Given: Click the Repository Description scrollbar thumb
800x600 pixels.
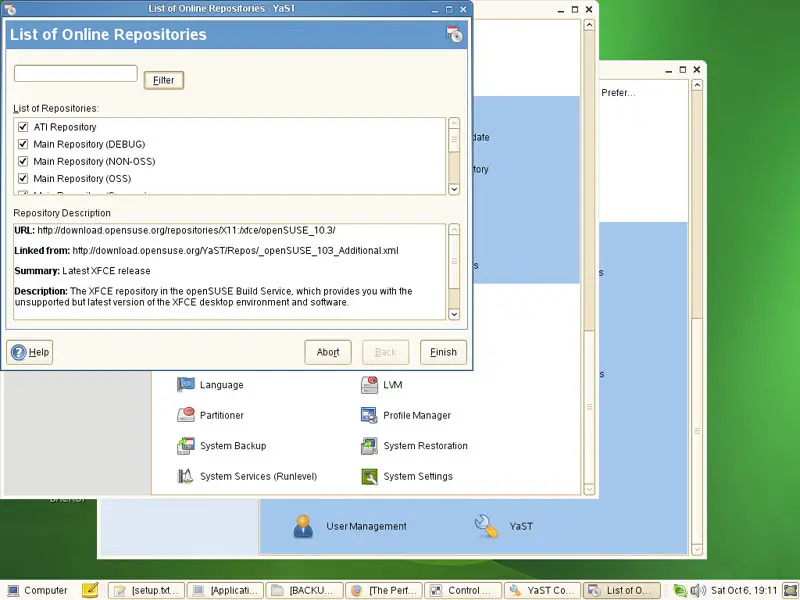Looking at the screenshot, I should coord(454,262).
